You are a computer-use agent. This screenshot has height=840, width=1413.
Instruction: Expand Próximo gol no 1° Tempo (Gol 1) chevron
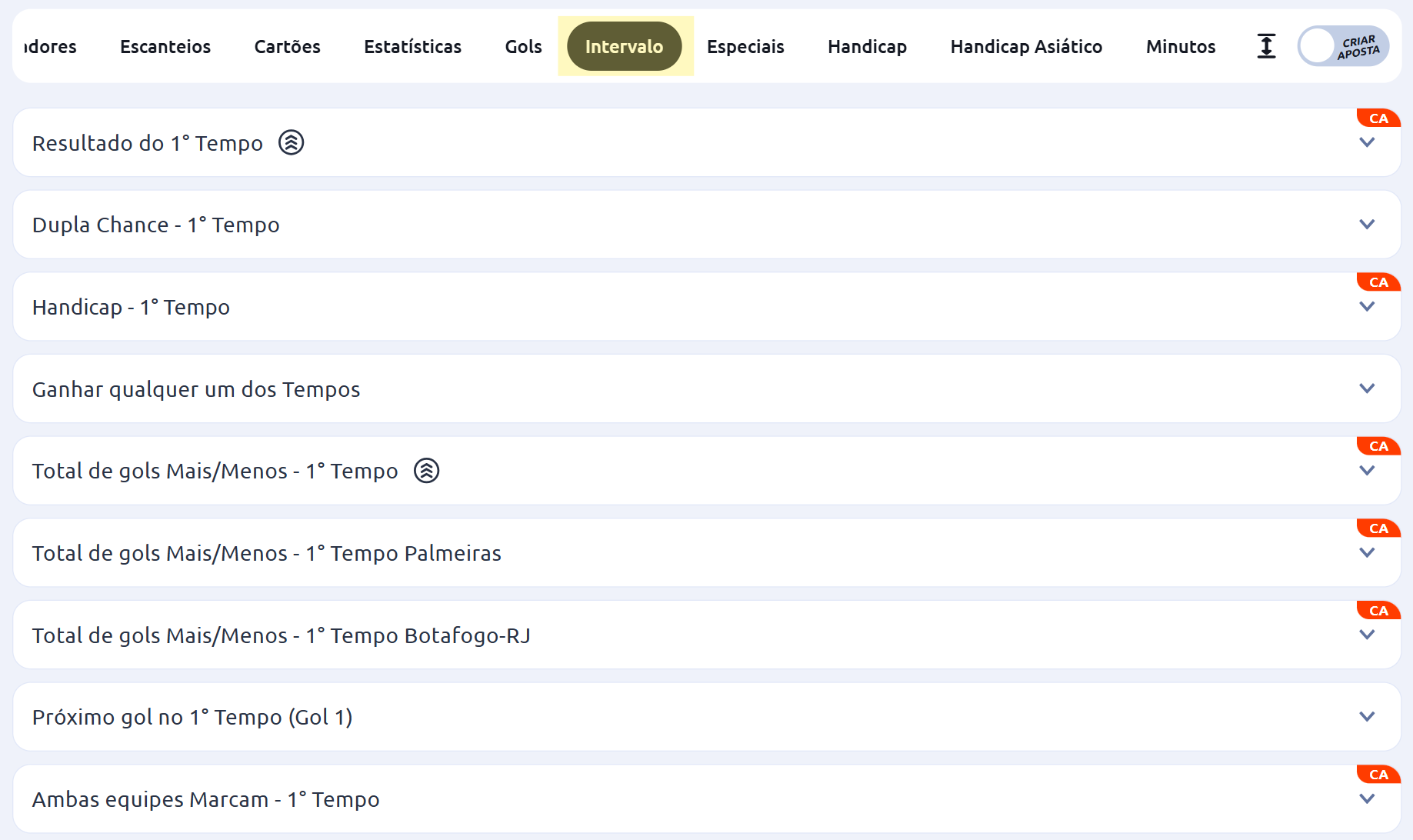1367,717
